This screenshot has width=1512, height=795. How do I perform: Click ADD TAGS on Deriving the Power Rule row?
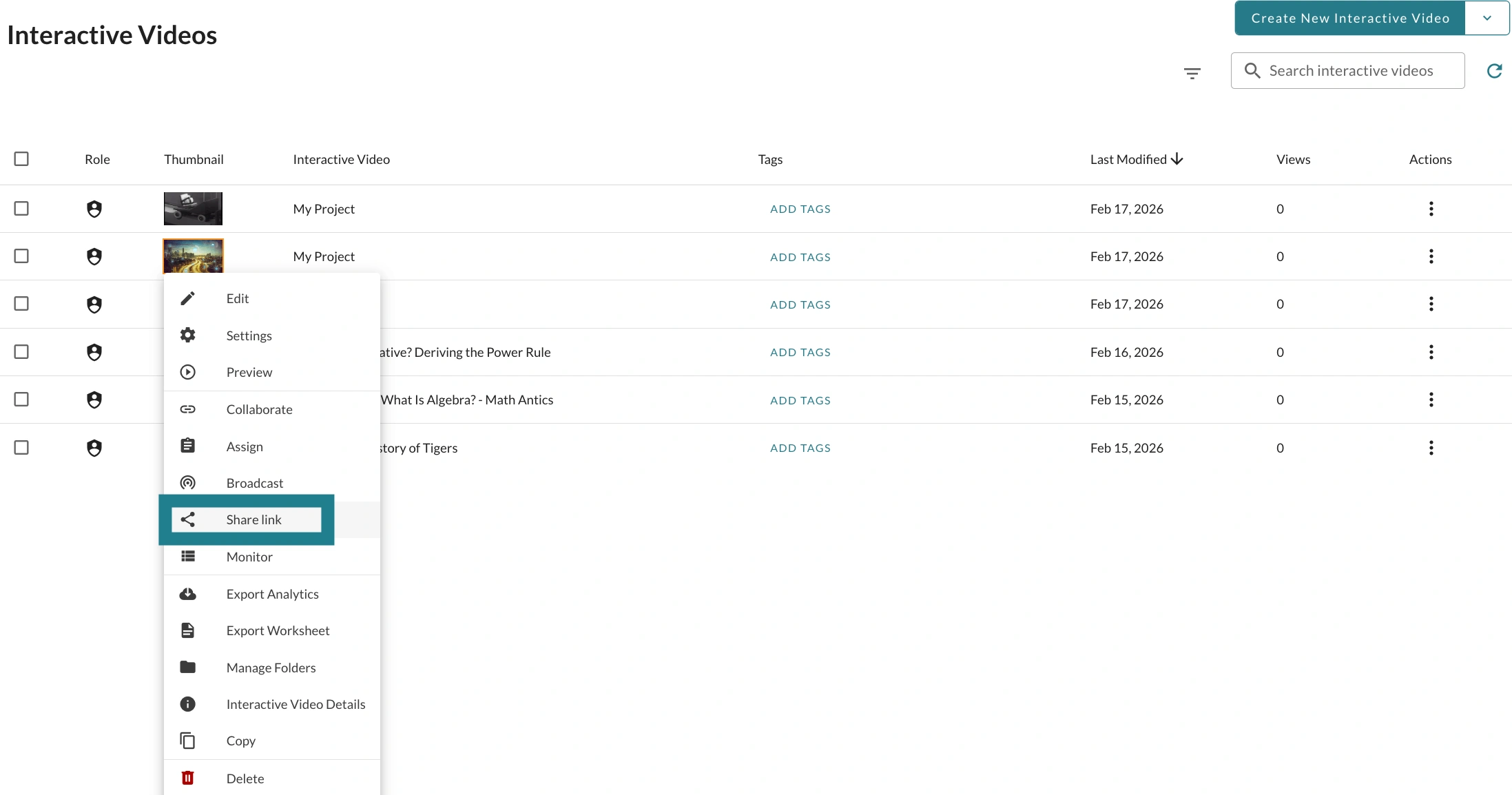click(800, 352)
